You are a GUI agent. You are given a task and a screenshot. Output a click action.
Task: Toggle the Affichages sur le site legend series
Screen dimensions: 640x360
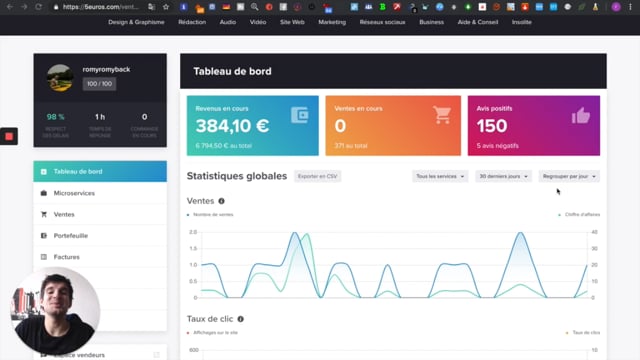pyautogui.click(x=212, y=332)
